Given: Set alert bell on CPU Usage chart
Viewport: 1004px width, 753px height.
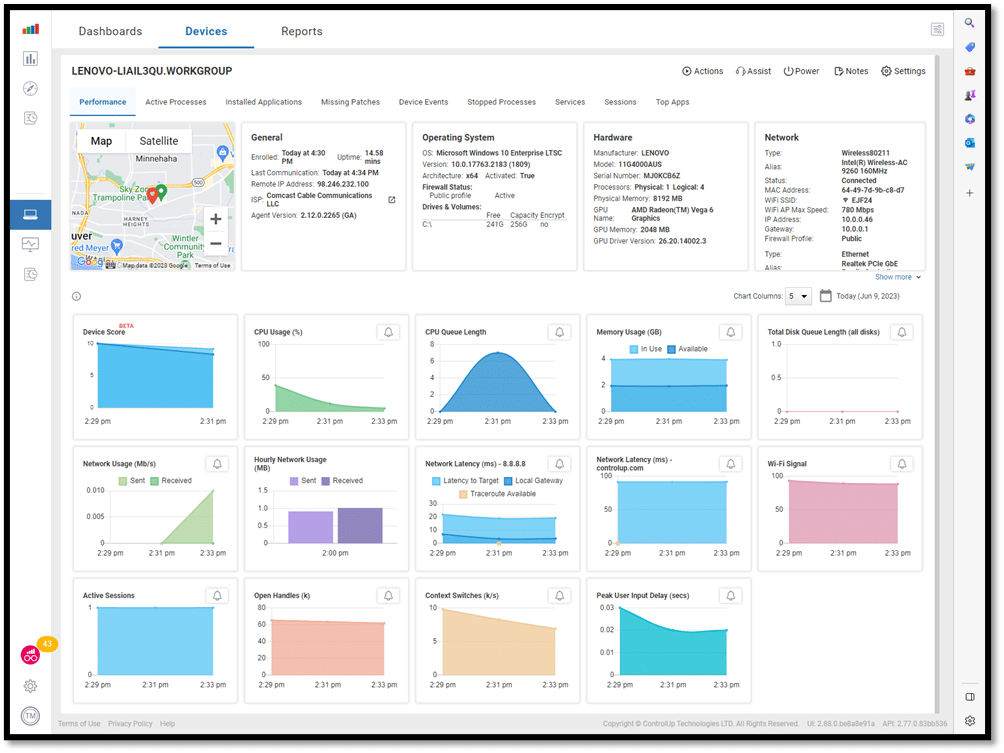Looking at the screenshot, I should click(x=388, y=332).
